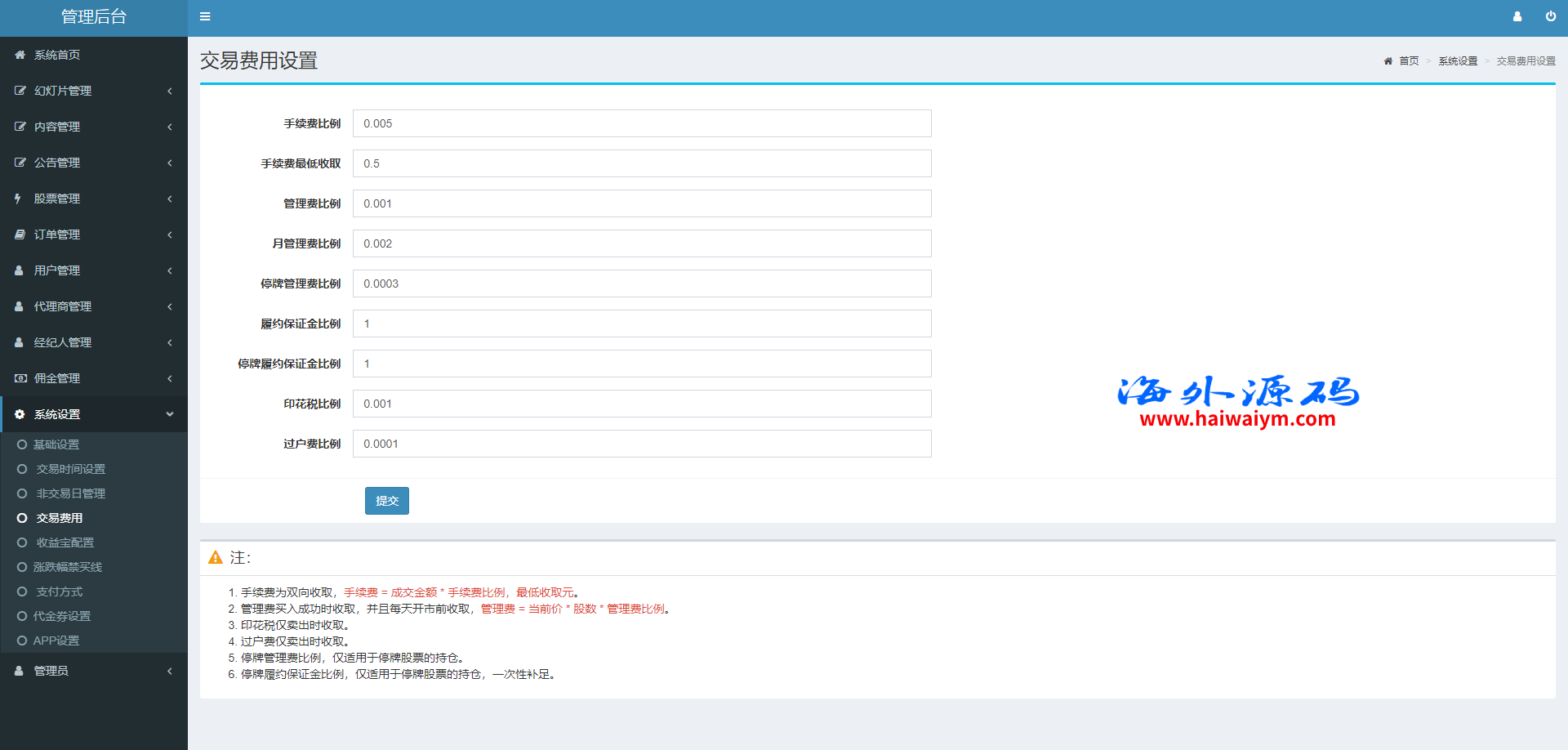Focus the 印花税比例 input field
Image resolution: width=1568 pixels, height=750 pixels.
coord(641,404)
